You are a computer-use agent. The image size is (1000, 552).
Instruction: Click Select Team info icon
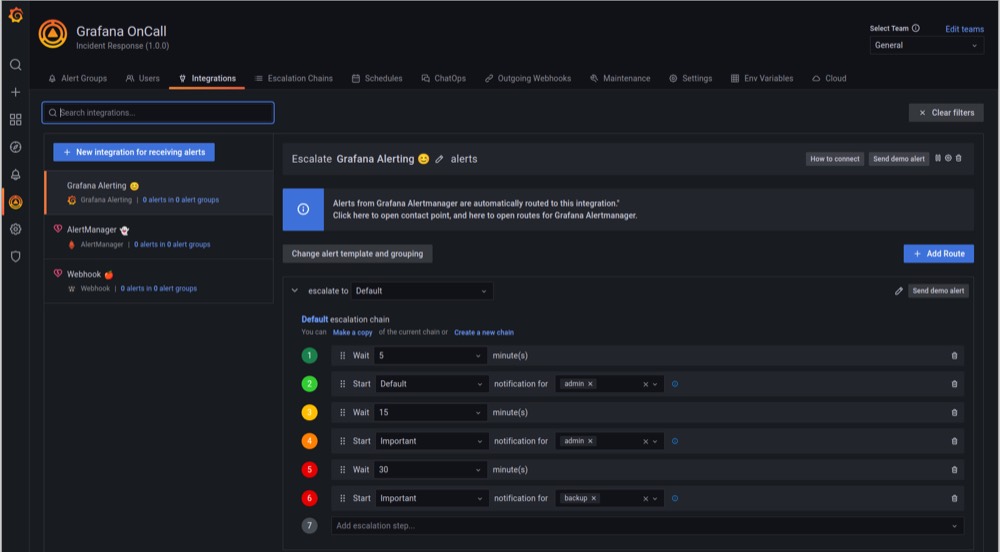pyautogui.click(x=916, y=28)
